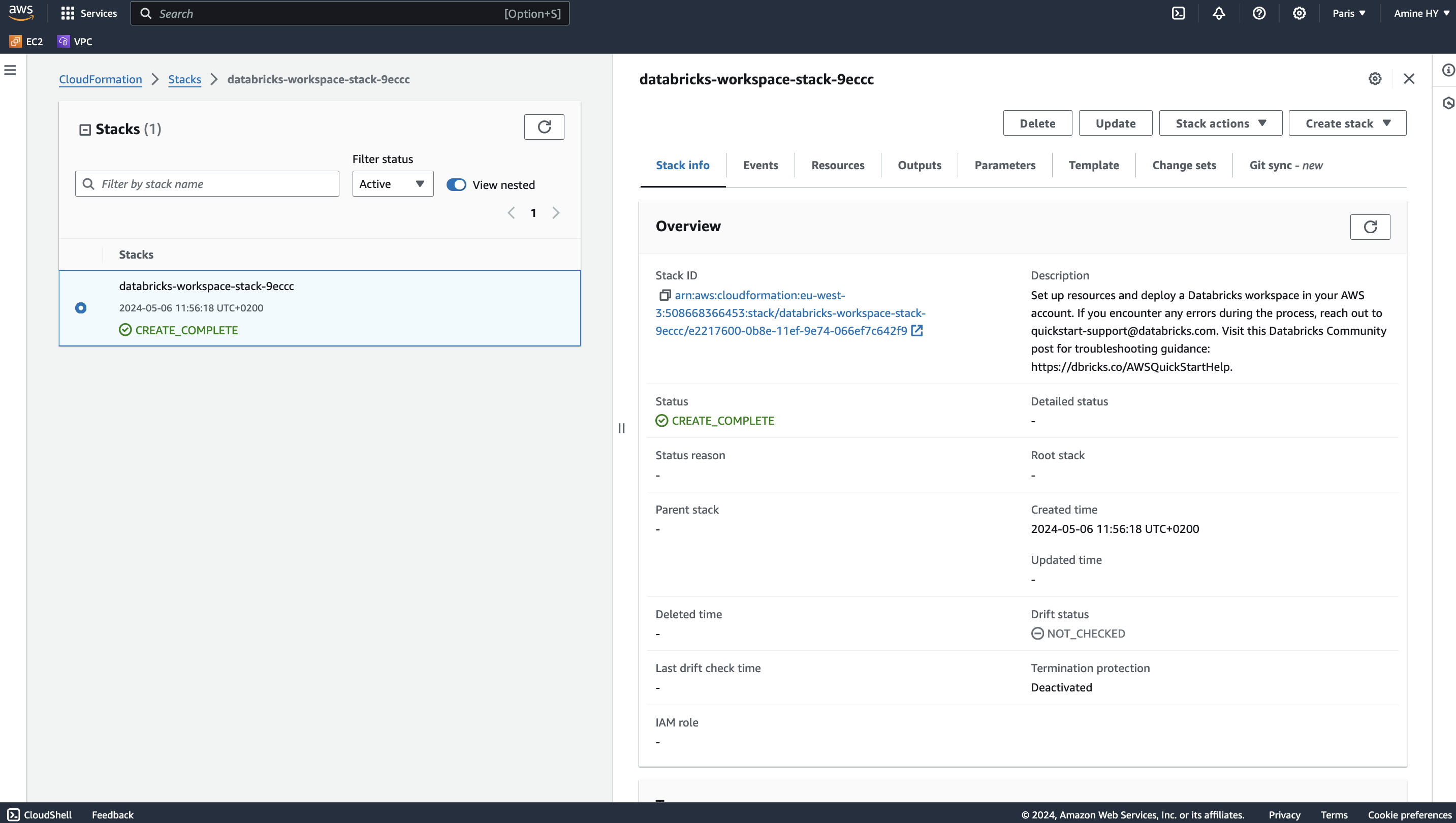Open the help question mark menu
This screenshot has width=1456, height=823.
[1259, 13]
